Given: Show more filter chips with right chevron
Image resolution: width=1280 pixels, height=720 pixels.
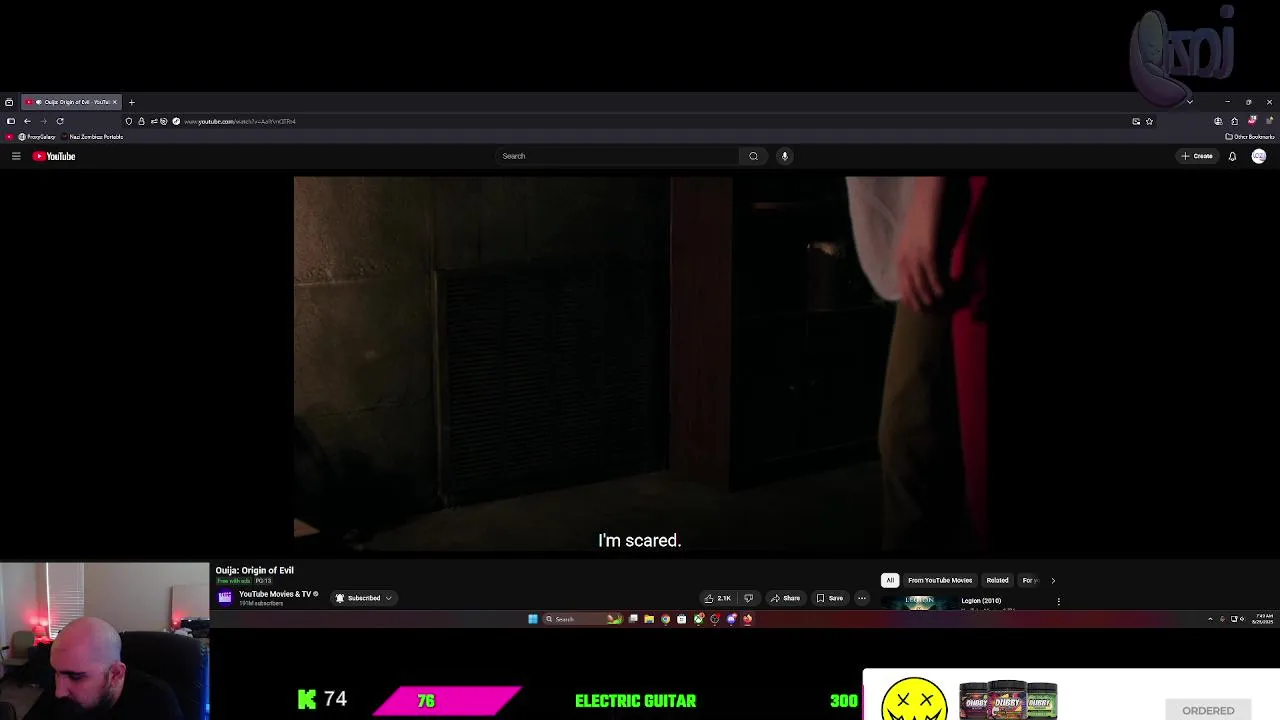Looking at the screenshot, I should [x=1052, y=580].
